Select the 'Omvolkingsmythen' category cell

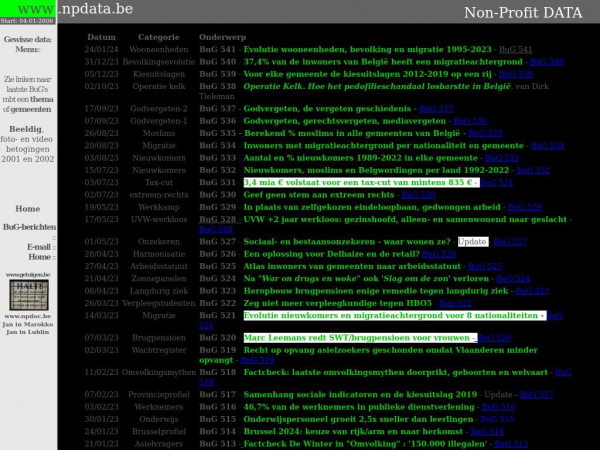tap(159, 372)
